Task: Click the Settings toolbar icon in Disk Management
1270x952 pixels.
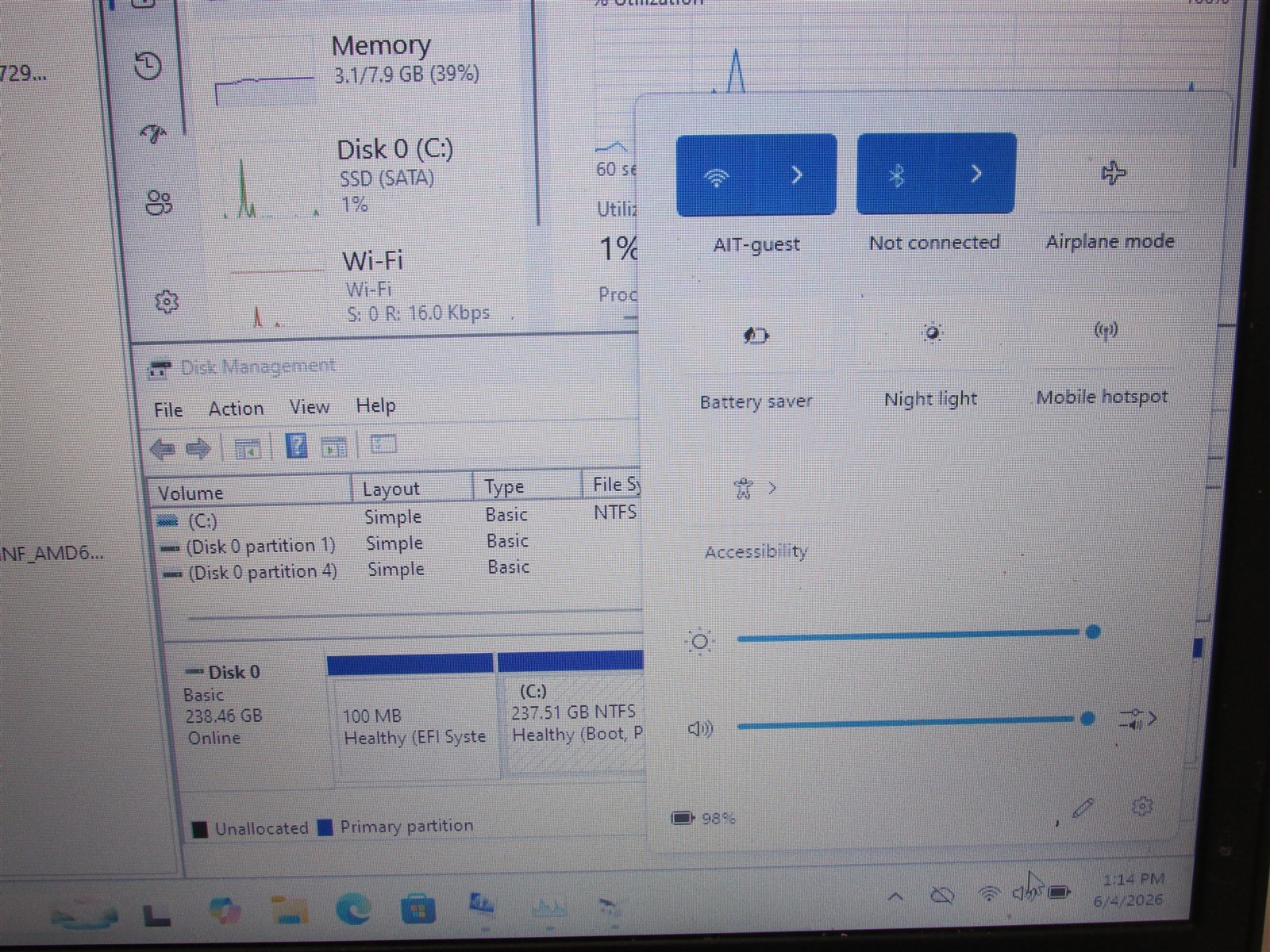Action: (383, 444)
